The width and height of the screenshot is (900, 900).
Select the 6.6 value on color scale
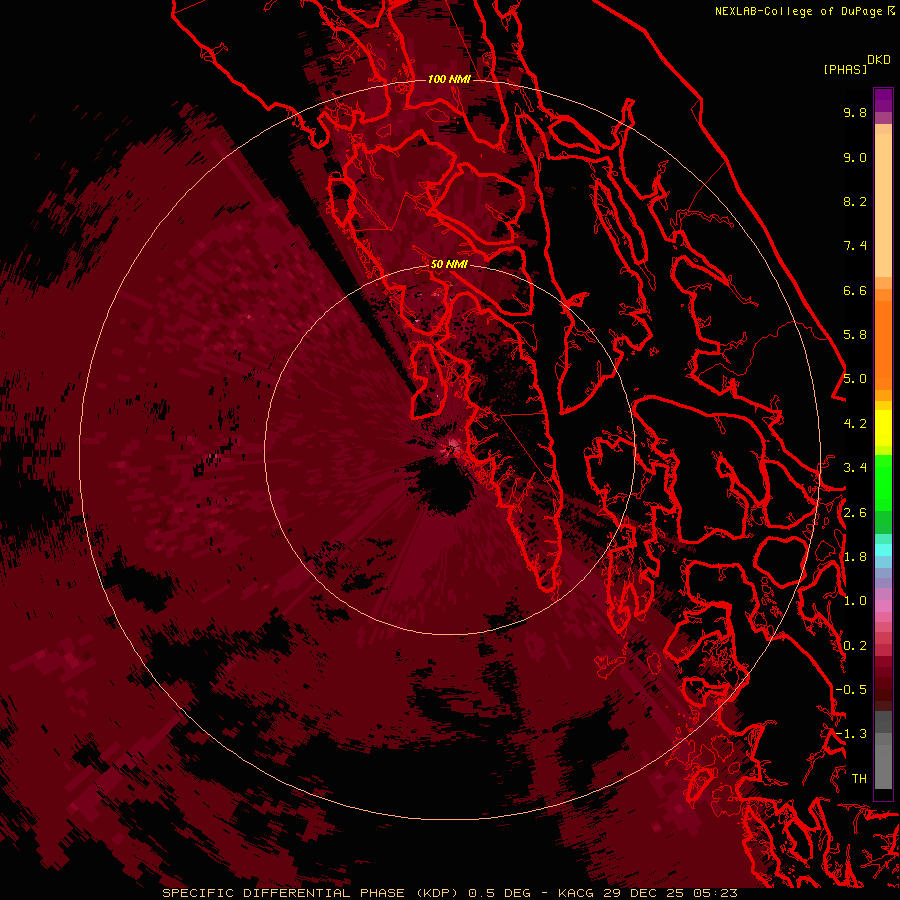tap(855, 290)
